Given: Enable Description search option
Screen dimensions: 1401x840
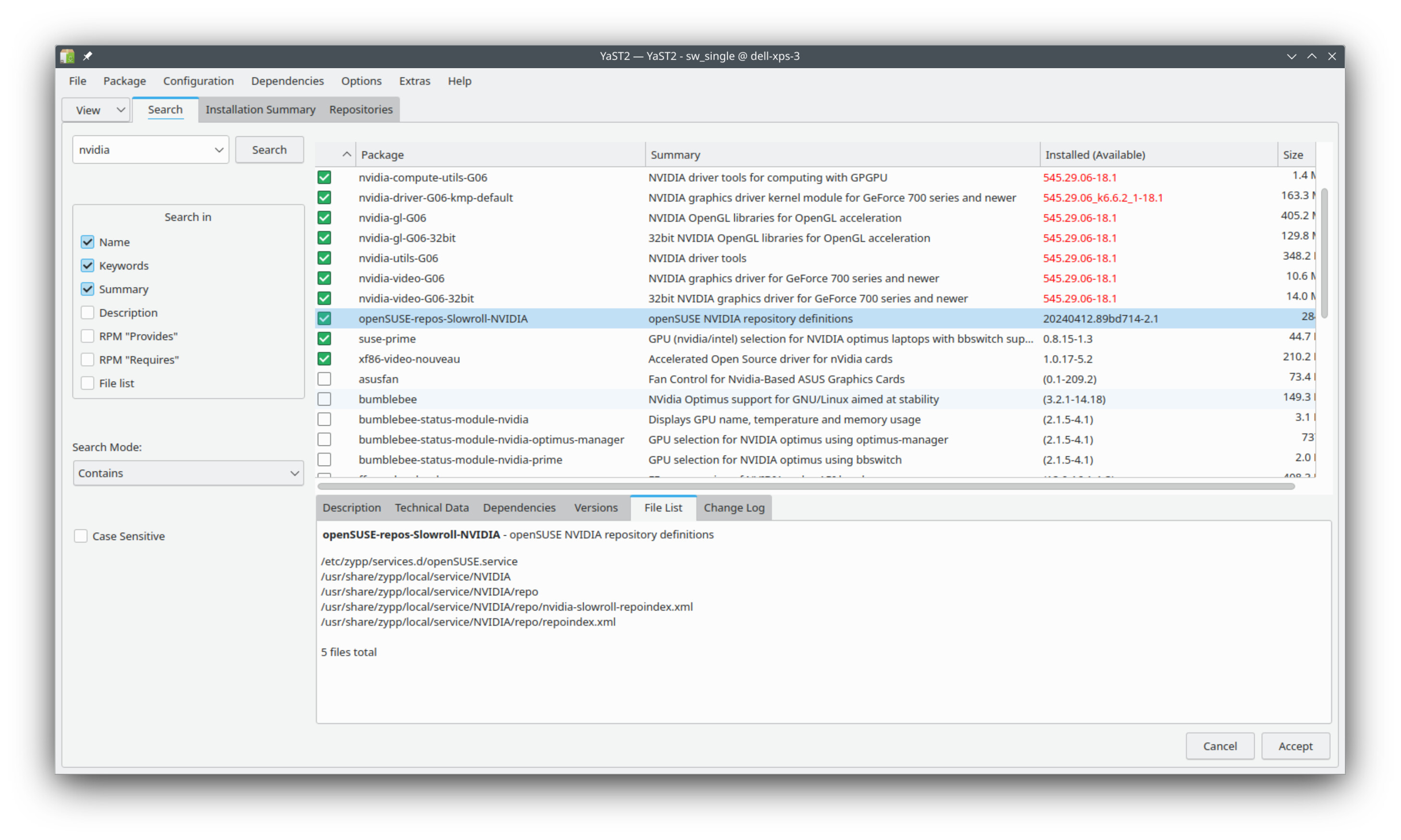Looking at the screenshot, I should 87,313.
